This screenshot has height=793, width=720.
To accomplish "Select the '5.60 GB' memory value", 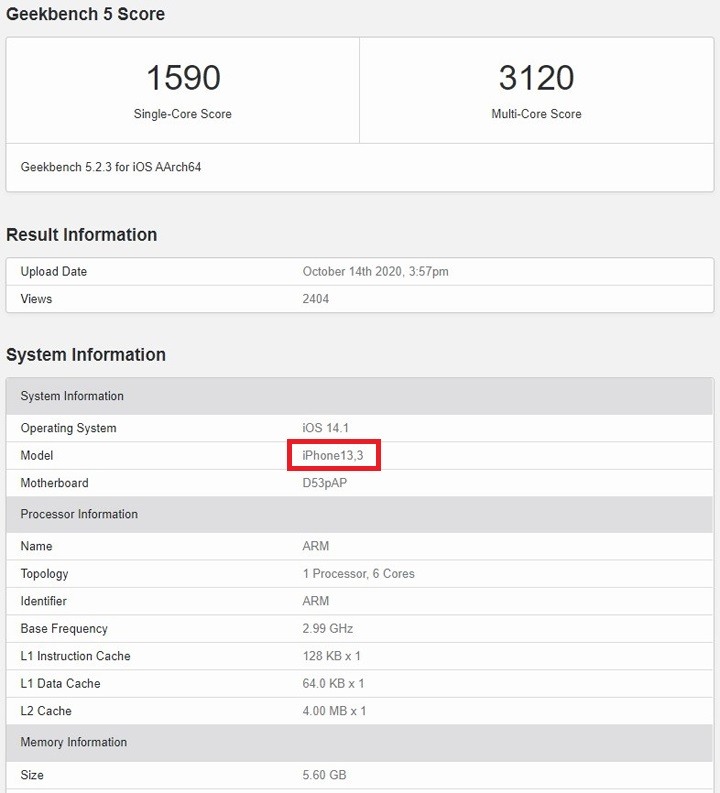I will coord(324,775).
